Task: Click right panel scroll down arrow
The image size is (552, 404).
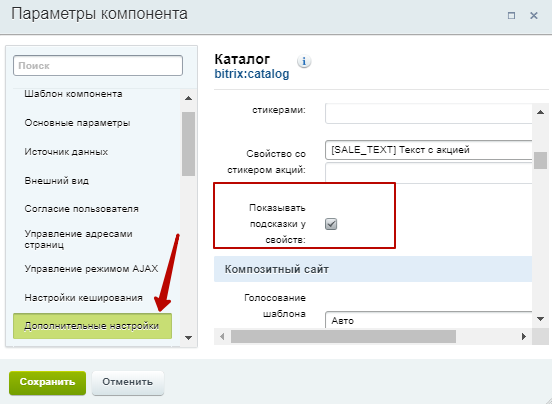Action: click(540, 319)
